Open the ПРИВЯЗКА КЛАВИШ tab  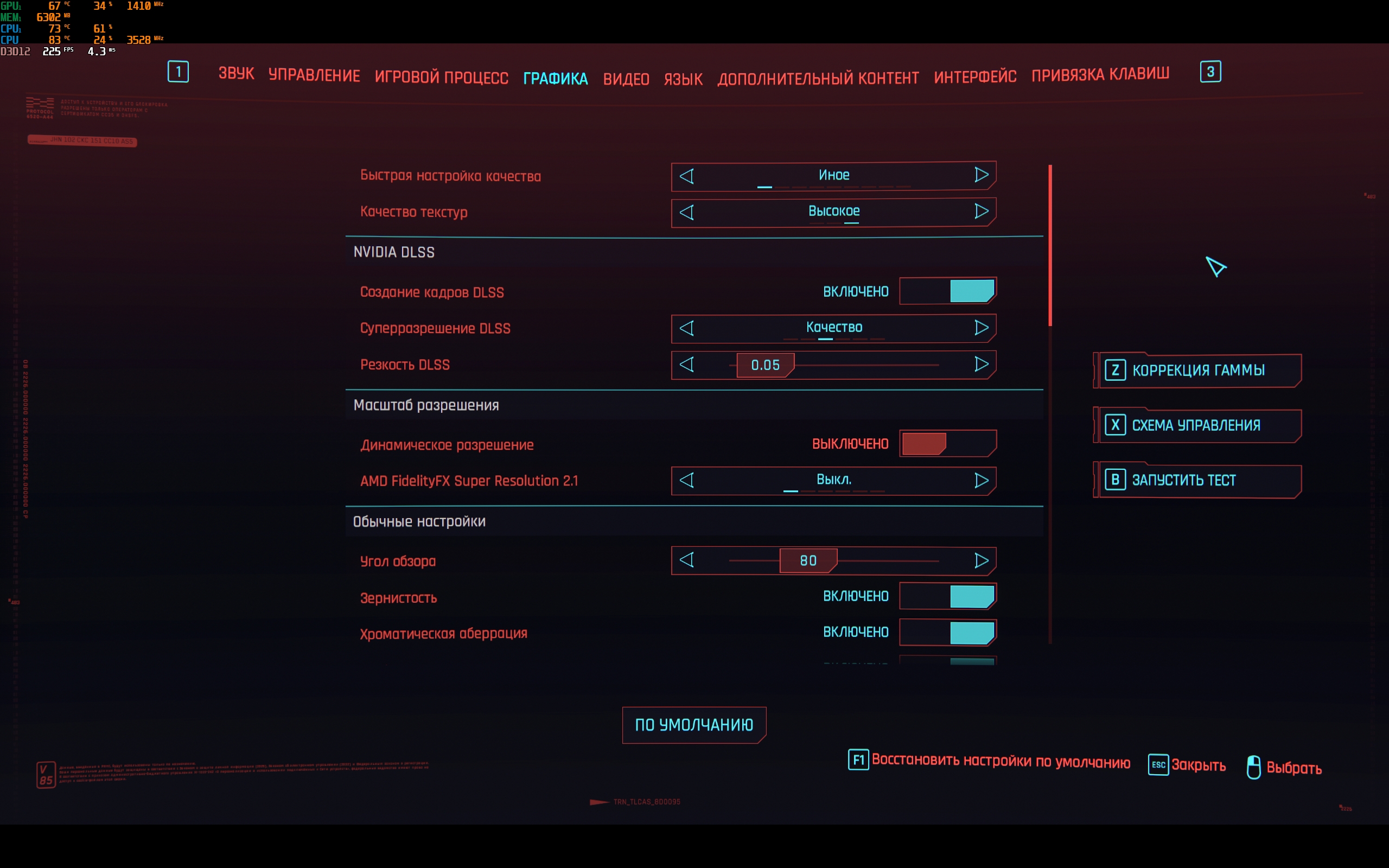(x=1100, y=75)
